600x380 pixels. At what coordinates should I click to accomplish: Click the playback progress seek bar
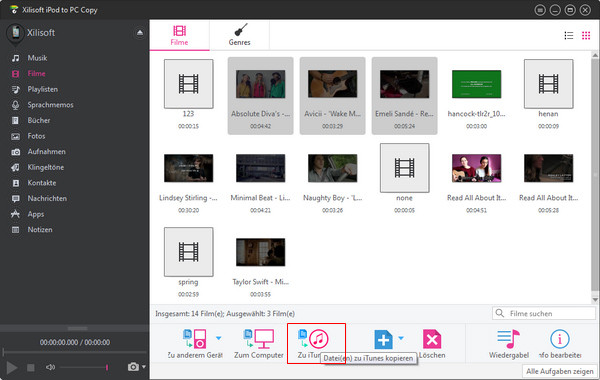pyautogui.click(x=75, y=352)
